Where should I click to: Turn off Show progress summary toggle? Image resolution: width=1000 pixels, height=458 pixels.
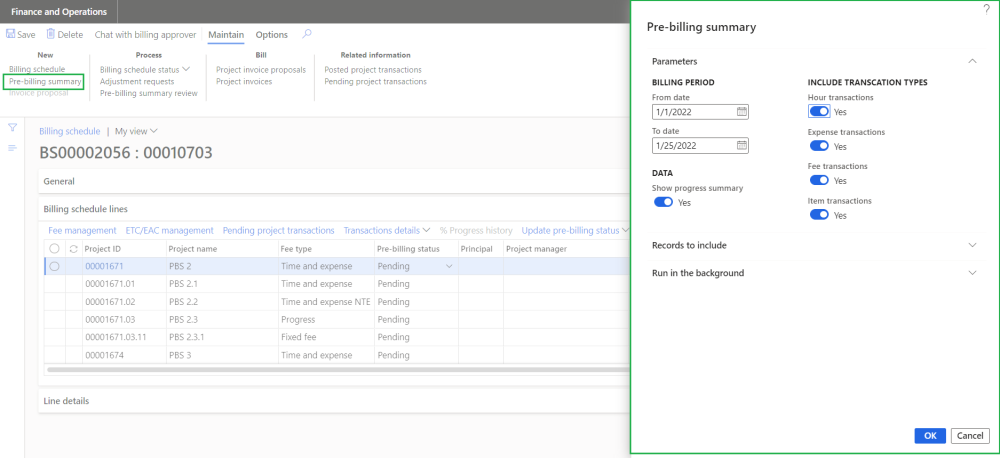[663, 202]
